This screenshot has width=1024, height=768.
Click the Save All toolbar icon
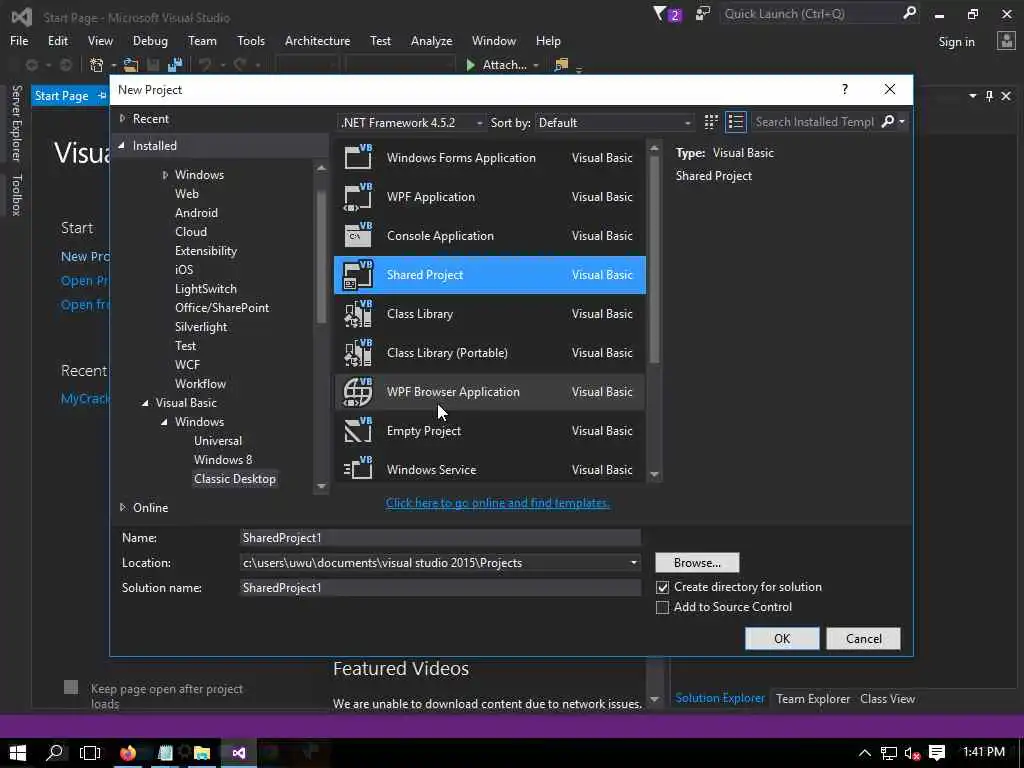pos(175,65)
